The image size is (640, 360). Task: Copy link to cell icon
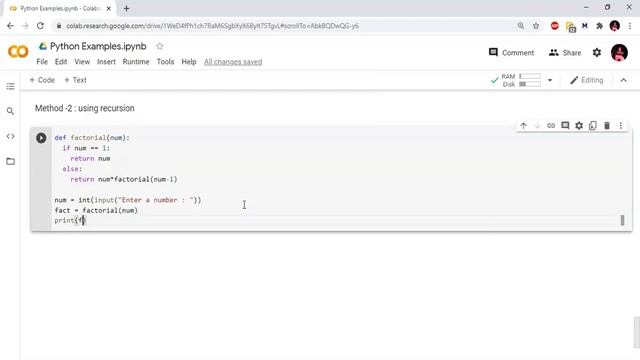coord(551,126)
